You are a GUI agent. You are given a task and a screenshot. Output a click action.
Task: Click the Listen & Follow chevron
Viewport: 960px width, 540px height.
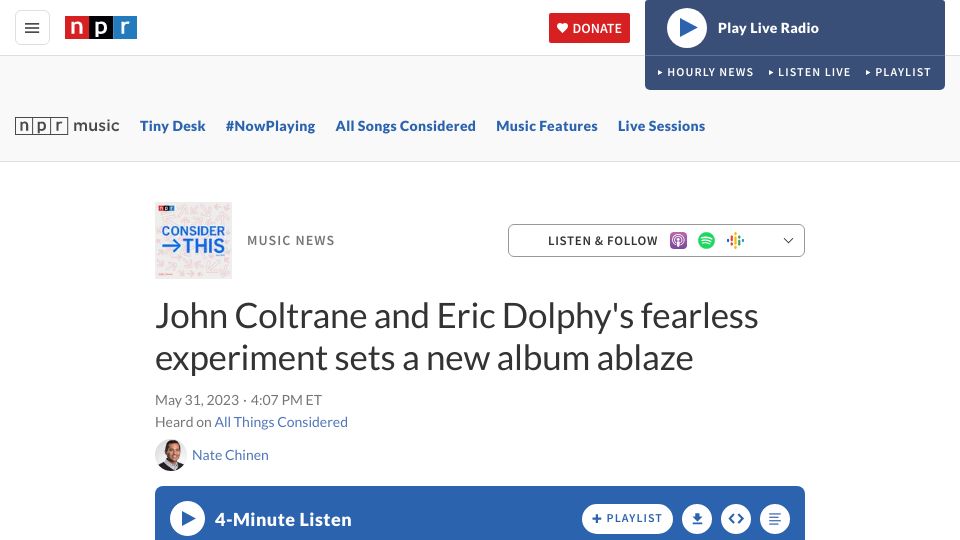(789, 241)
